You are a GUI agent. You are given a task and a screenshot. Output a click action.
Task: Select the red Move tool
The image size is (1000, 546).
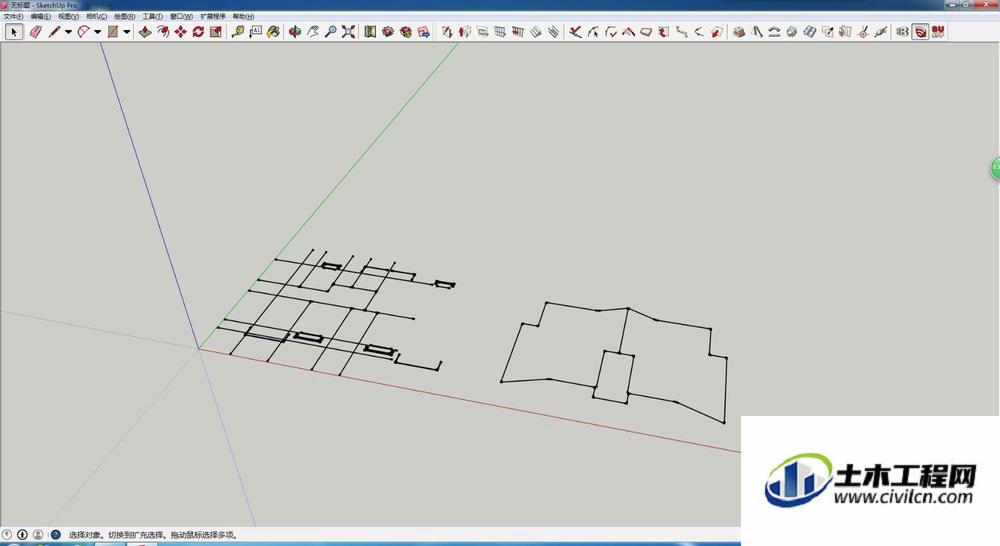pyautogui.click(x=180, y=31)
